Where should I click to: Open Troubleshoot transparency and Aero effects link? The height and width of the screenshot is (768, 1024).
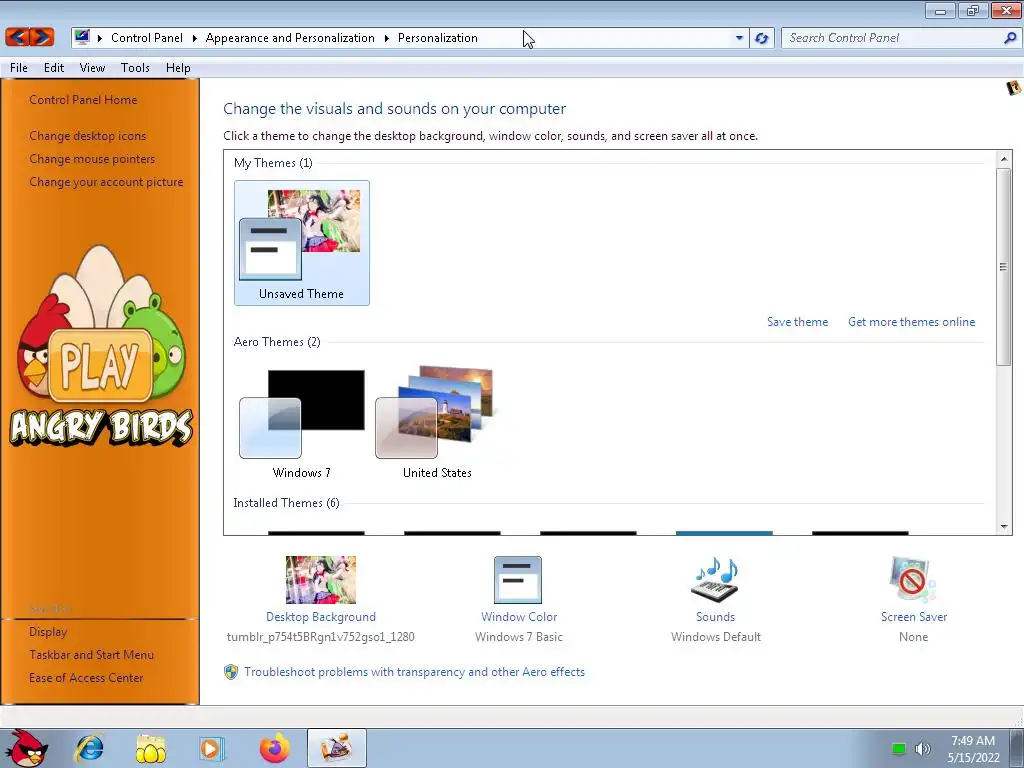(414, 672)
